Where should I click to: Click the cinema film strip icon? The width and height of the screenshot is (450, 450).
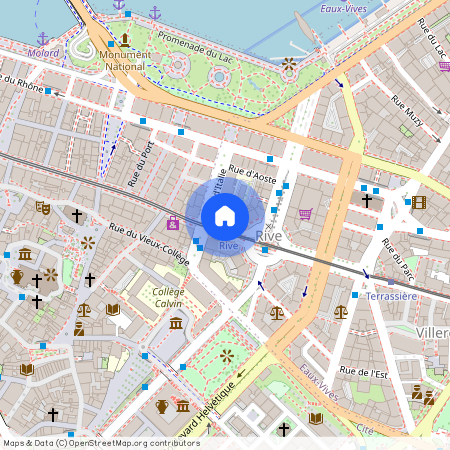coord(419,202)
